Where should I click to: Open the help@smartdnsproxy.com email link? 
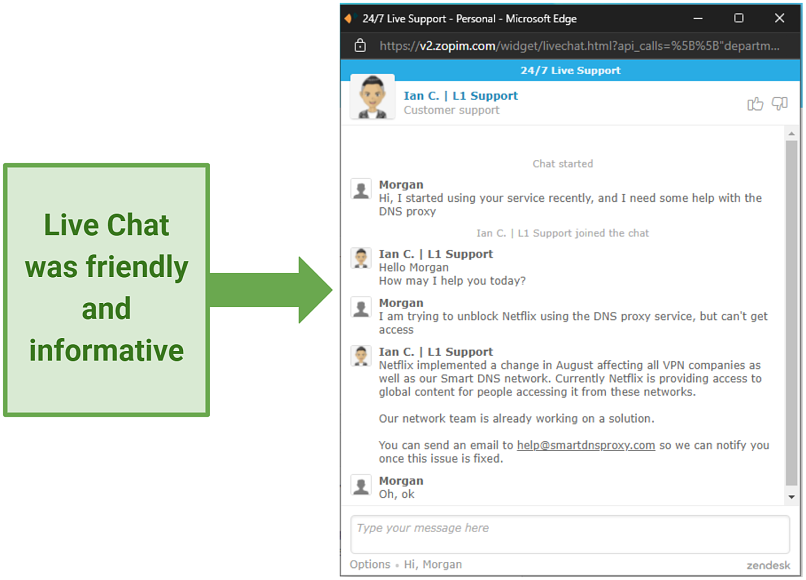[x=586, y=445]
